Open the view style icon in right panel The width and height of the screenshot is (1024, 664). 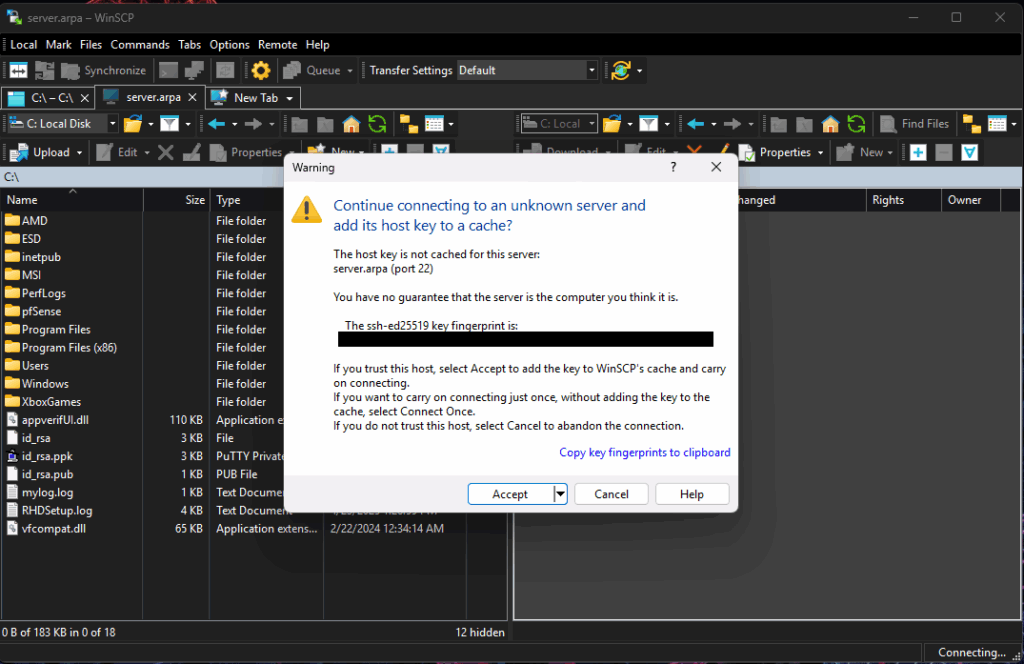pyautogui.click(x=997, y=123)
